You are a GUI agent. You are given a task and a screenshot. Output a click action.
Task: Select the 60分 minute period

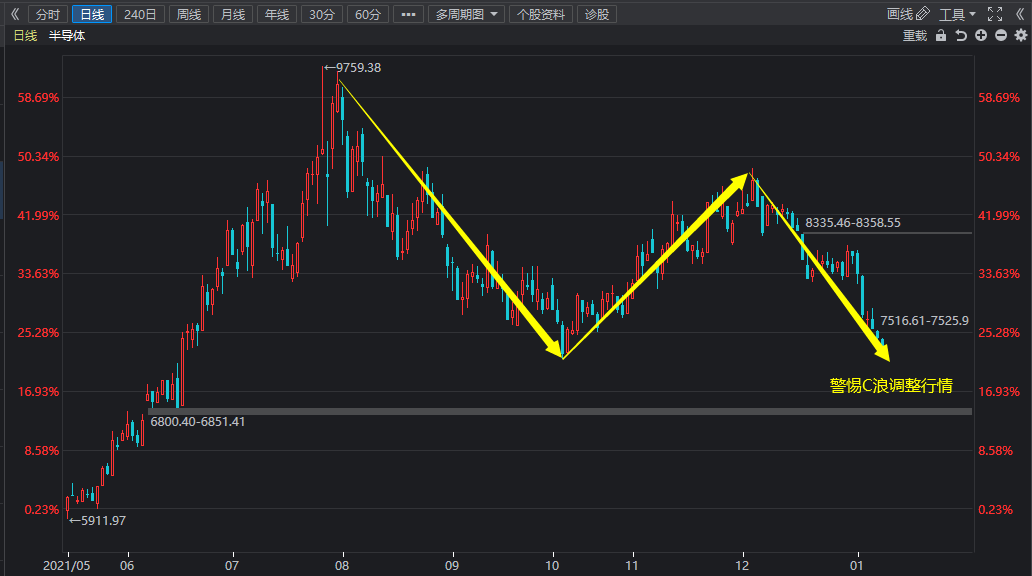coord(368,14)
